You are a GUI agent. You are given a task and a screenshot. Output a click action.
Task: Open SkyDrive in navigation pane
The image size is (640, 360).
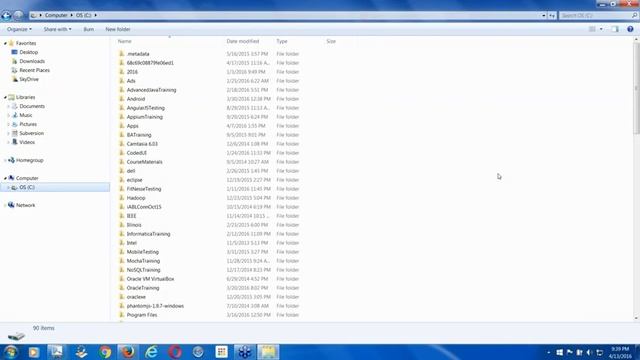click(29, 79)
